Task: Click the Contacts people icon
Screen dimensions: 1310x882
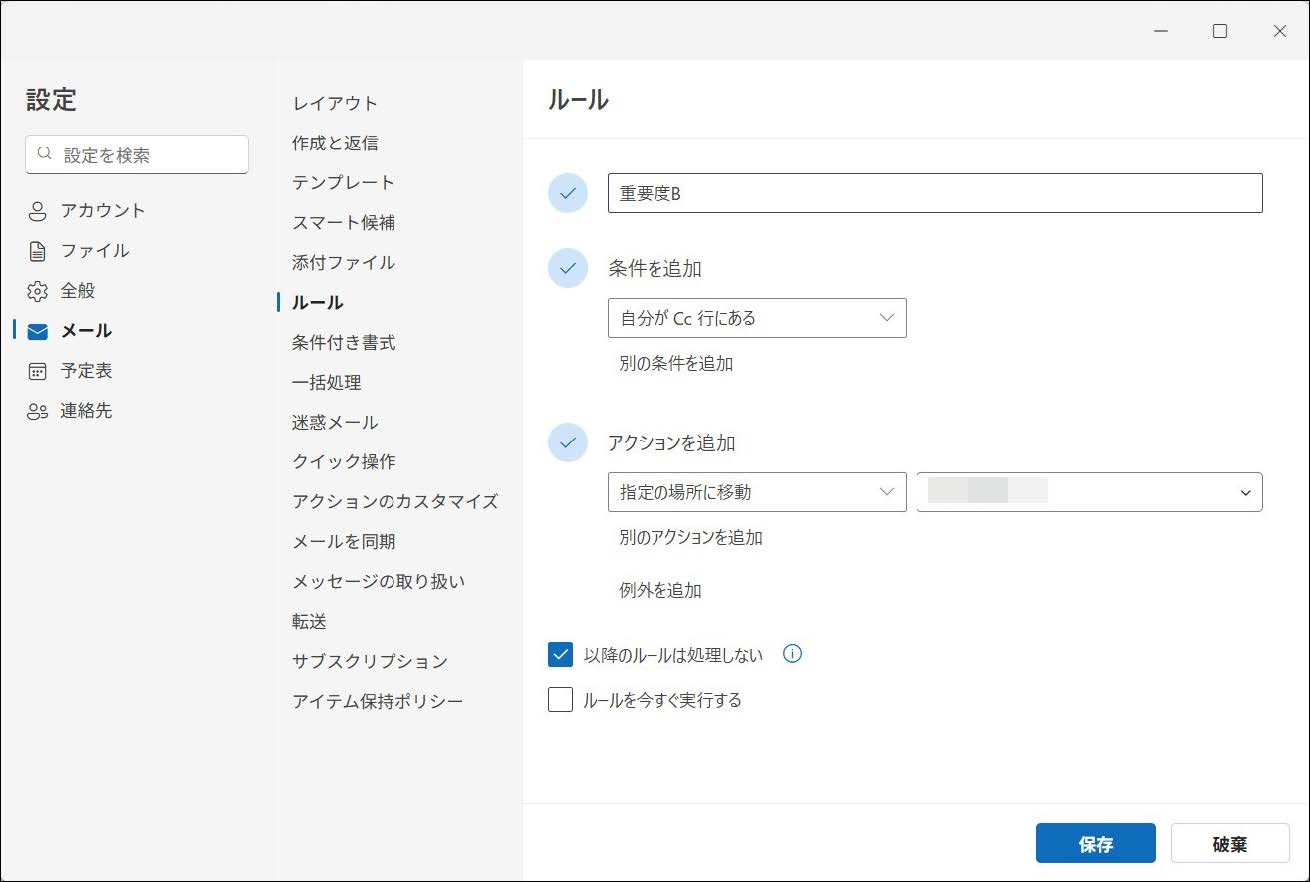Action: click(x=38, y=411)
